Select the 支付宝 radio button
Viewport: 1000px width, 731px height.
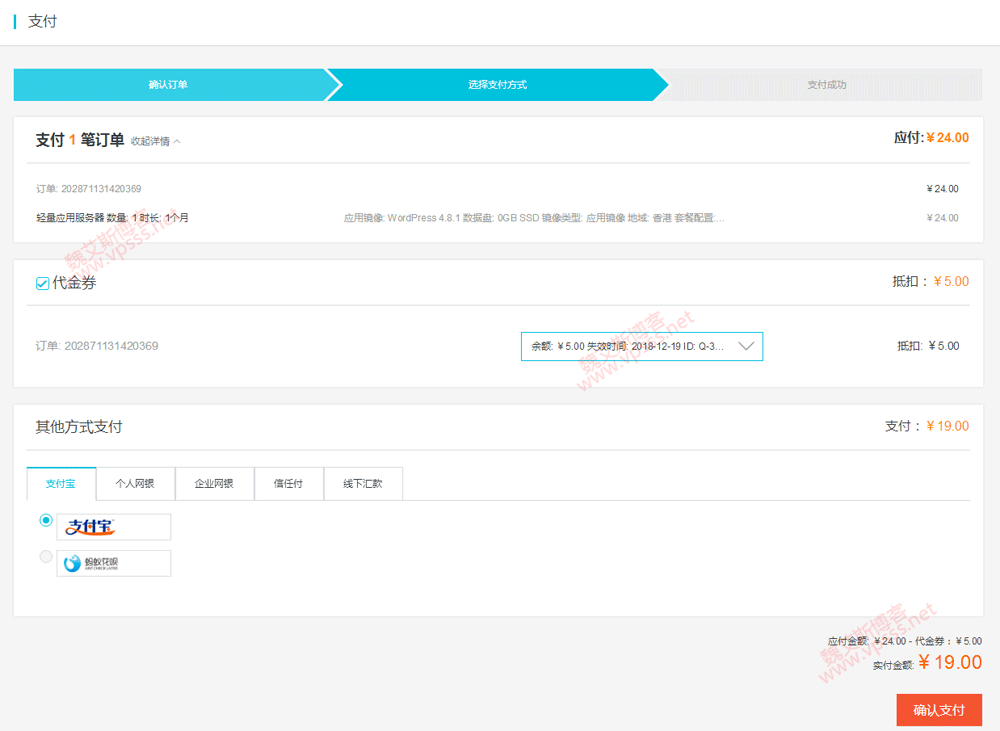[45, 521]
